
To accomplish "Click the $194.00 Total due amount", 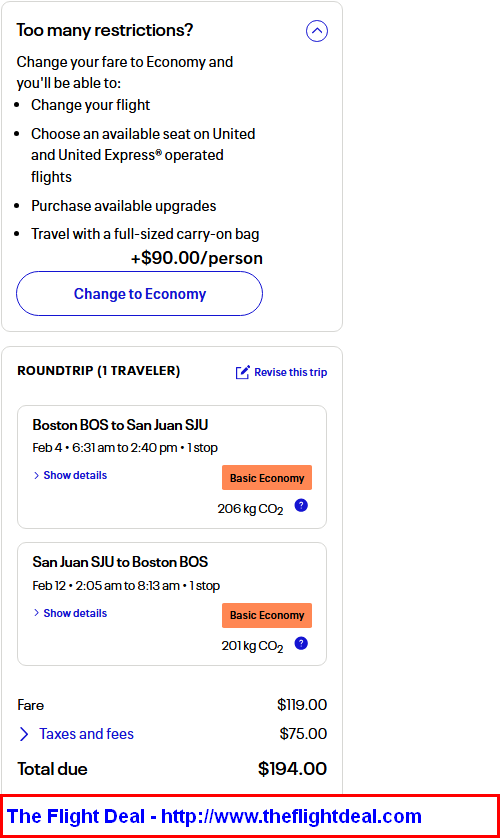I will pos(292,769).
